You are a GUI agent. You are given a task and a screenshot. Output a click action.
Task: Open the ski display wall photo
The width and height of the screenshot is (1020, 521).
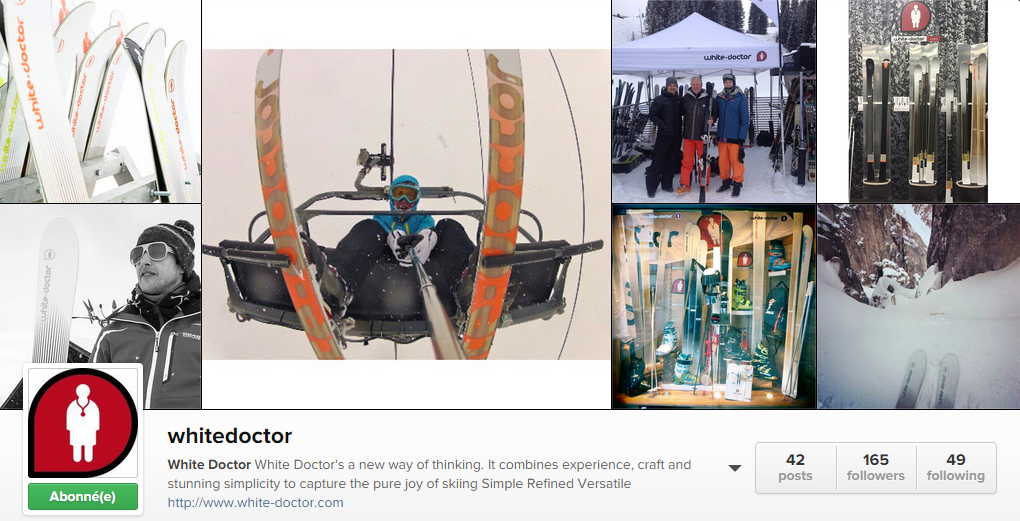coord(918,101)
